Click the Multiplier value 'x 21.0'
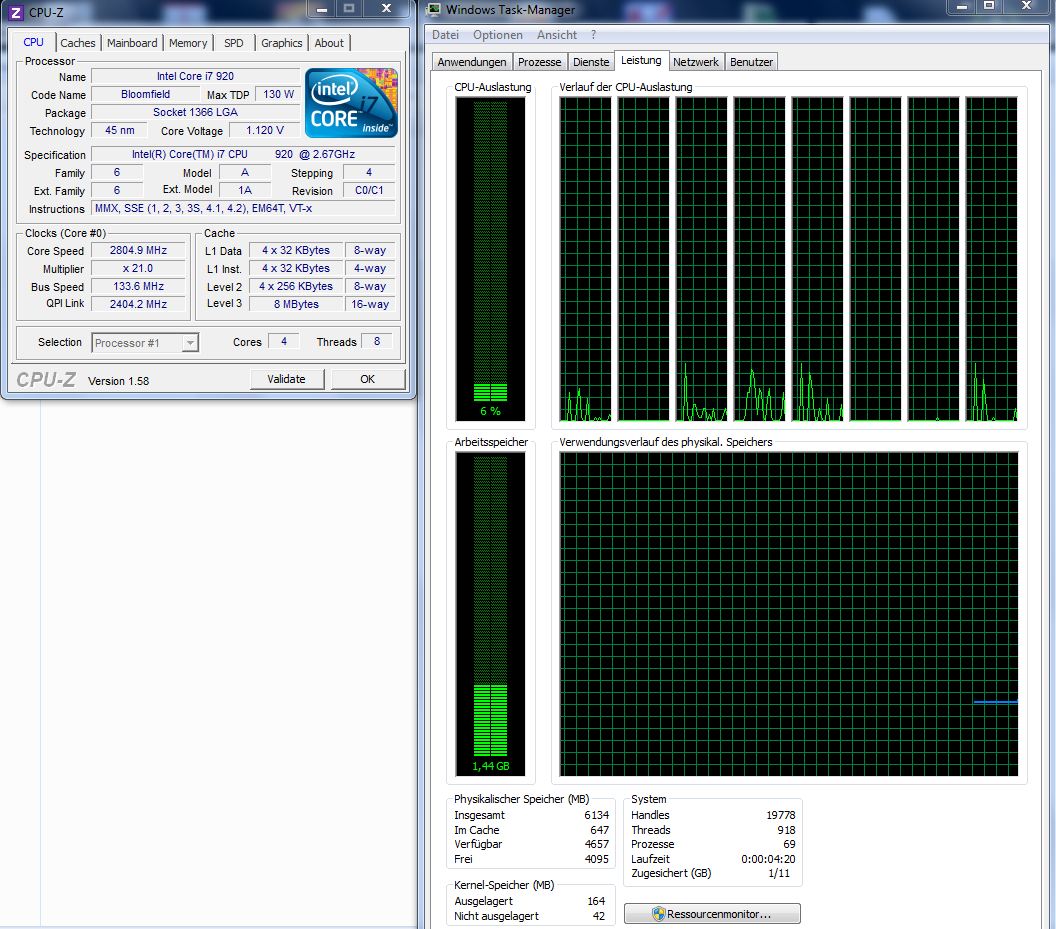The image size is (1056, 929). click(x=138, y=268)
